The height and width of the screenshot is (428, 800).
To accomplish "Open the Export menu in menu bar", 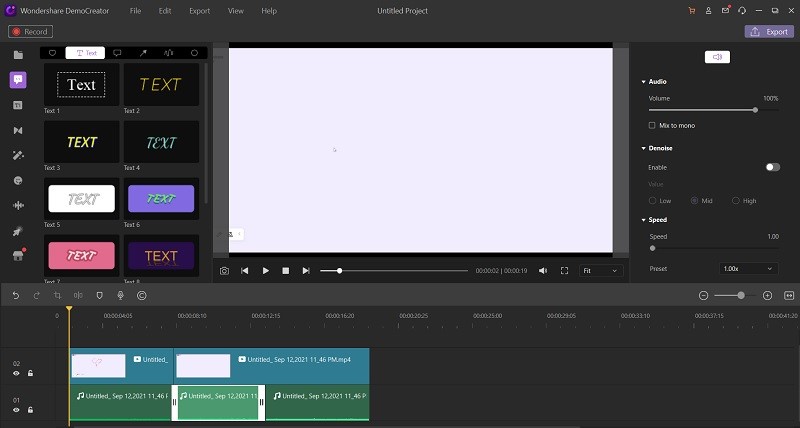I will coord(199,11).
